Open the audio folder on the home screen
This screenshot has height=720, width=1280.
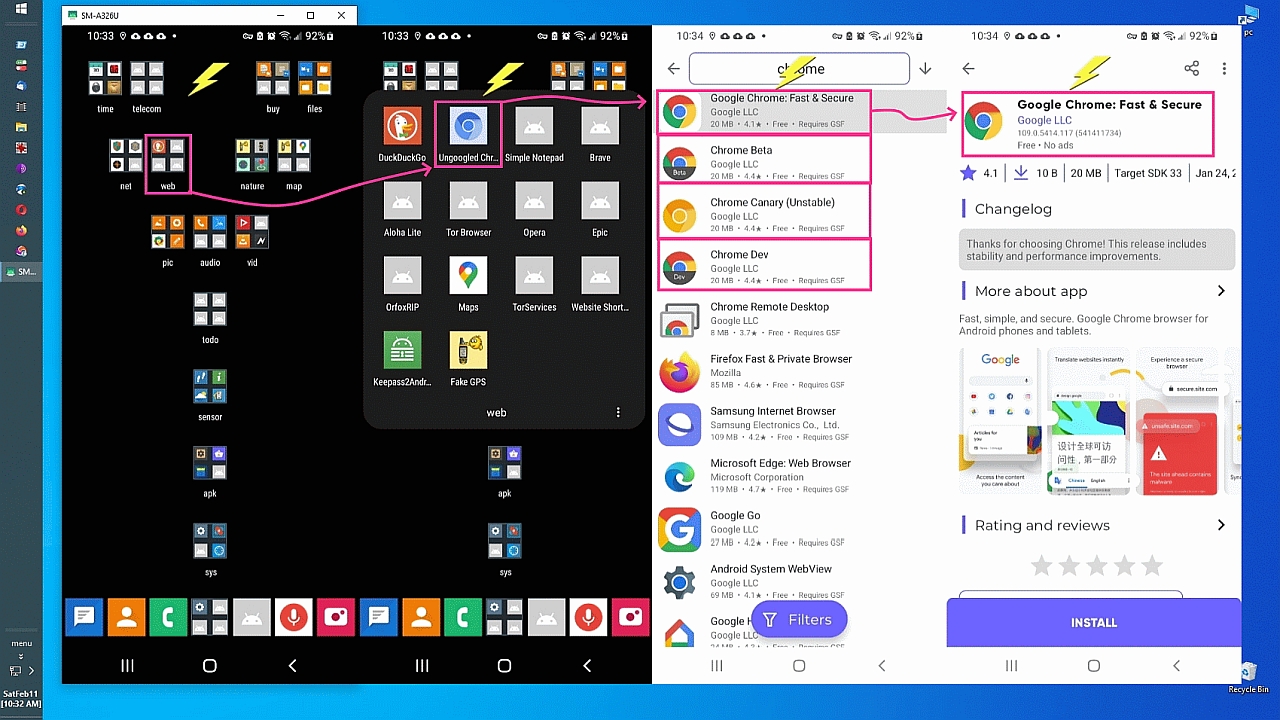tap(210, 241)
